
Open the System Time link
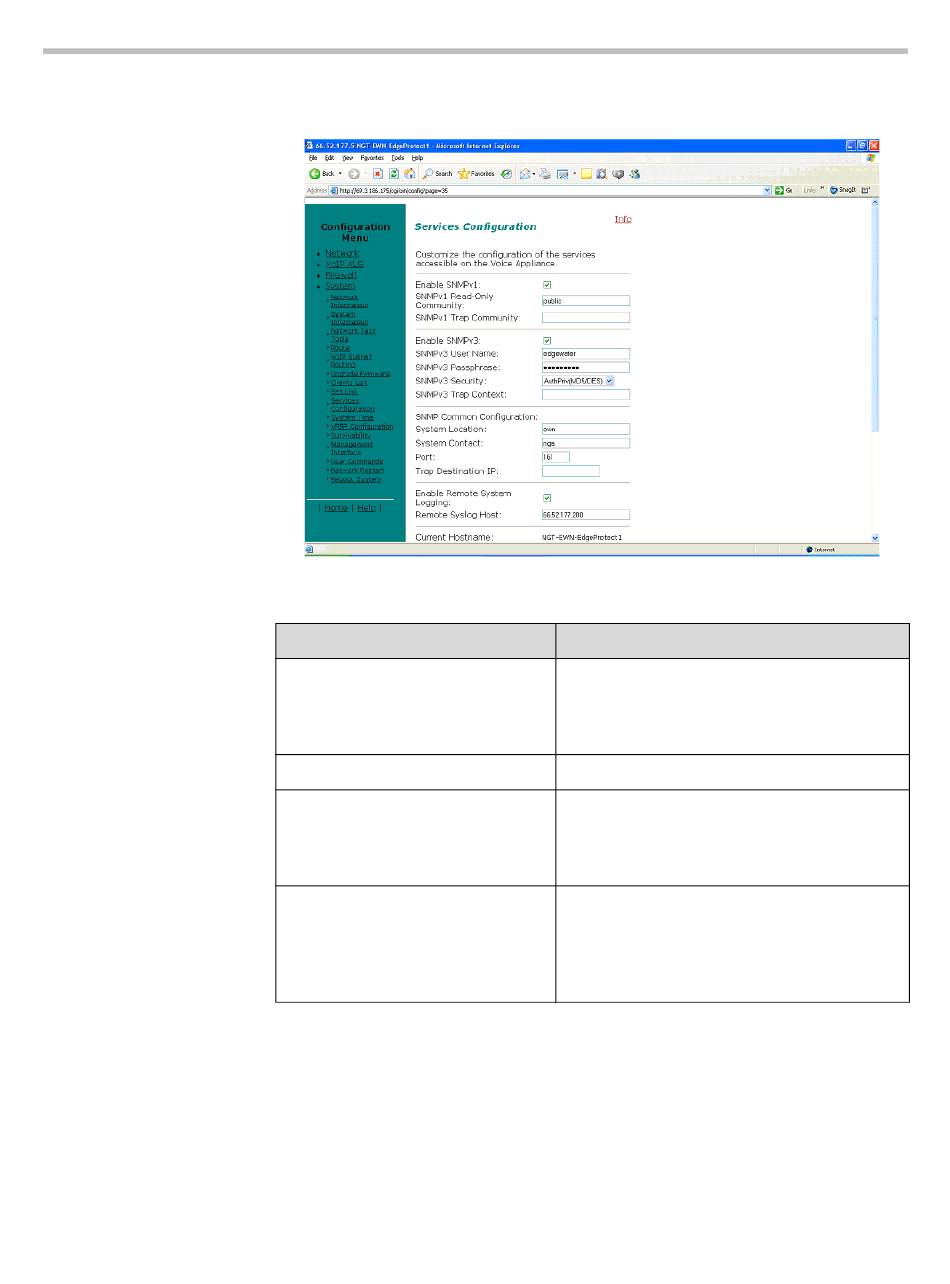[350, 418]
